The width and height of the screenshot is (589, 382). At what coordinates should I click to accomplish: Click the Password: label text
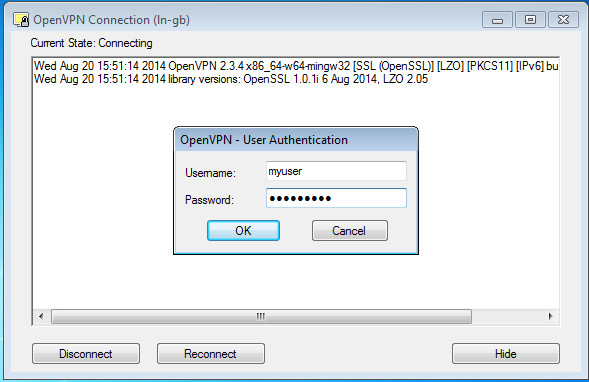pos(209,200)
